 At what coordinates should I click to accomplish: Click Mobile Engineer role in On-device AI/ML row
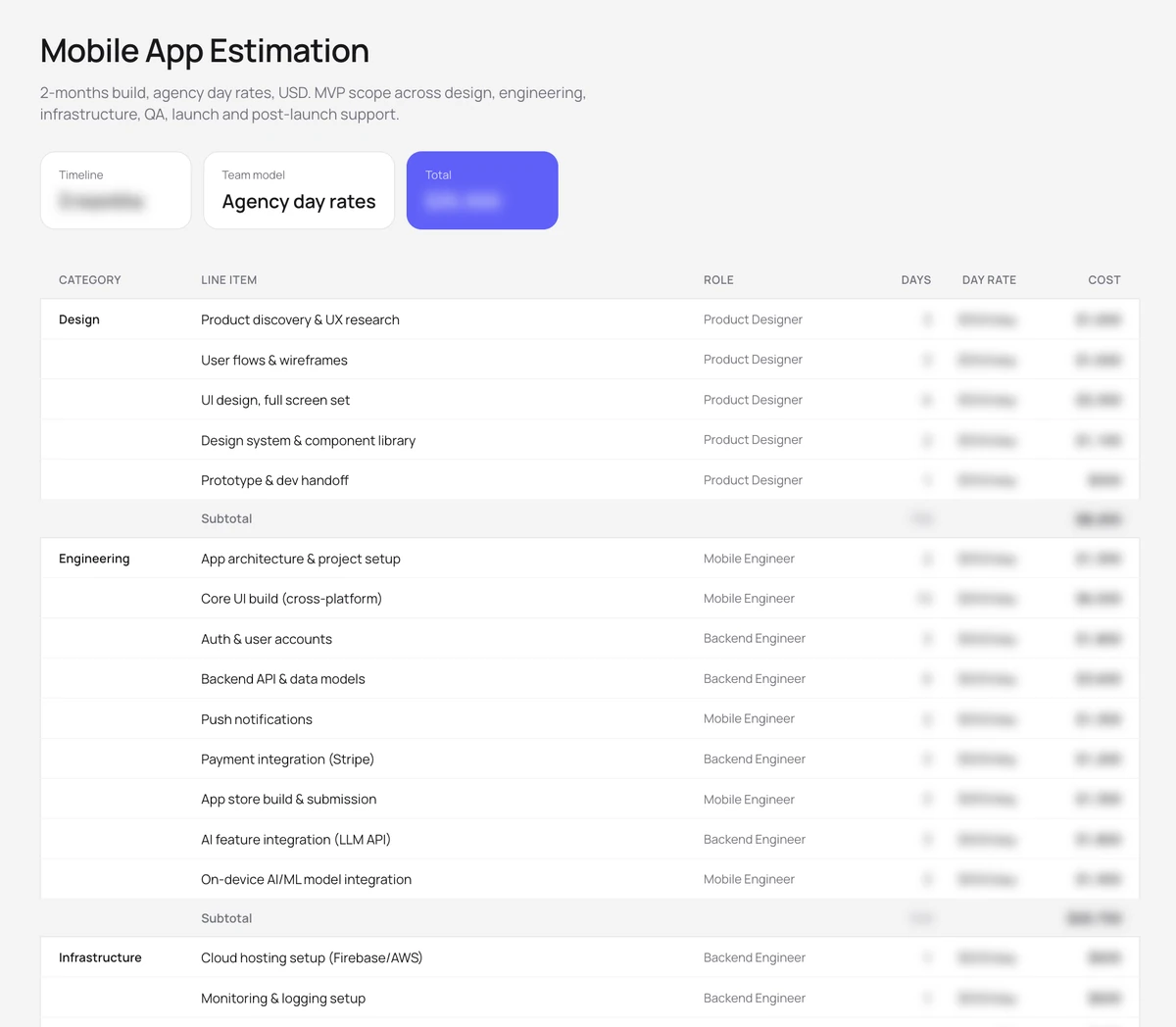pyautogui.click(x=749, y=880)
